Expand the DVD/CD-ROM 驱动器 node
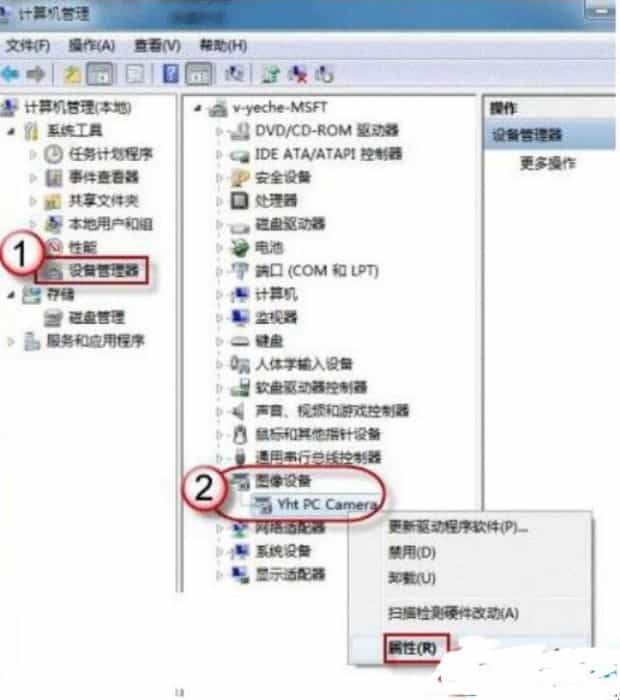 (x=219, y=131)
